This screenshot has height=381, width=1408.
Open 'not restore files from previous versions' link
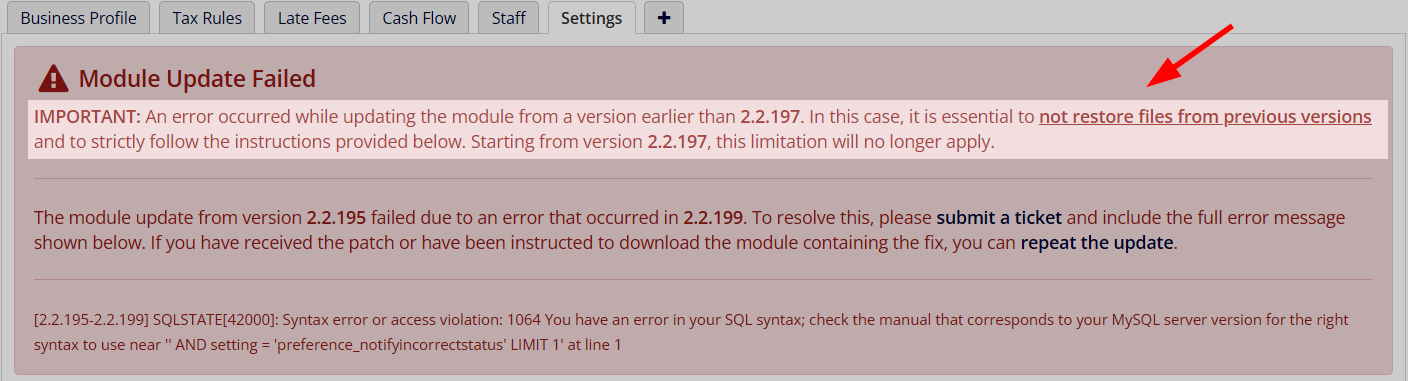click(x=1205, y=117)
